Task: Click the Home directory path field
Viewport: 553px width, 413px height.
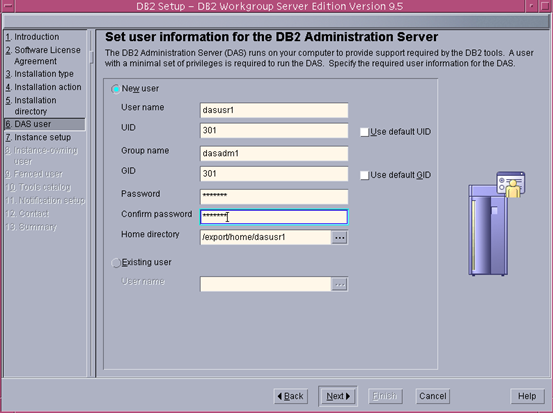Action: pos(266,237)
